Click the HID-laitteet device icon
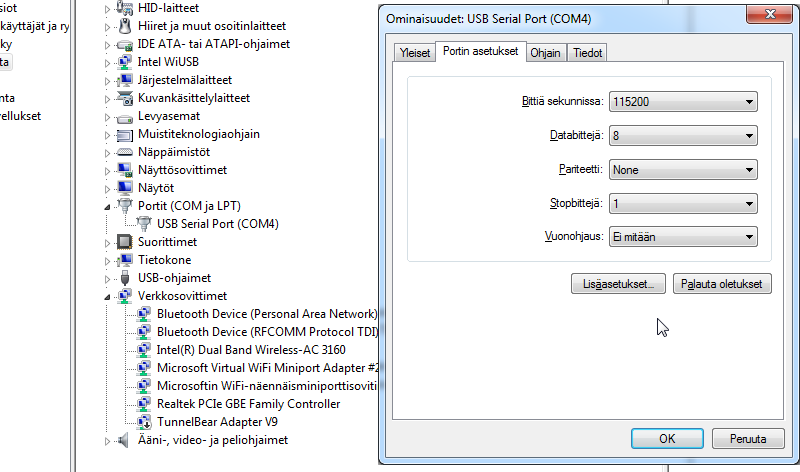Image resolution: width=800 pixels, height=472 pixels. [x=125, y=8]
